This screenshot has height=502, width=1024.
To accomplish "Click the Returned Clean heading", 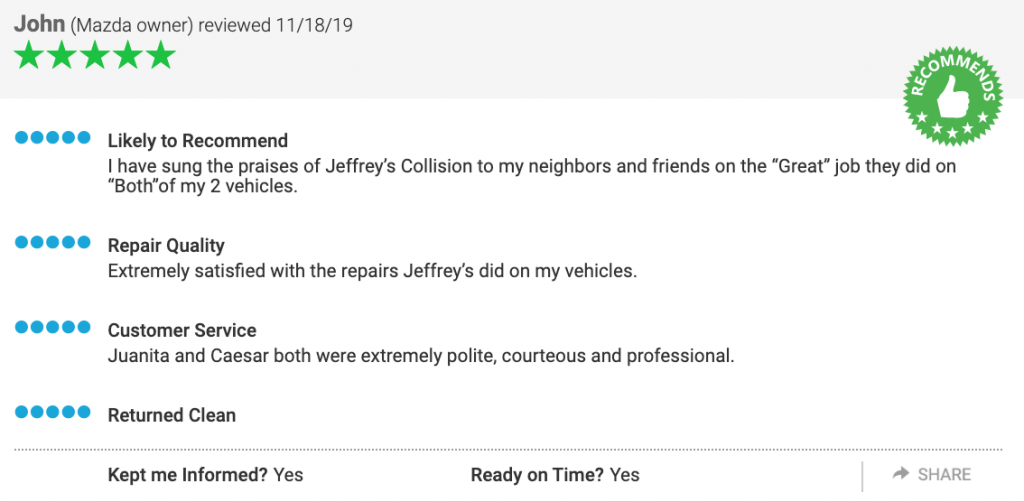I will (x=172, y=415).
